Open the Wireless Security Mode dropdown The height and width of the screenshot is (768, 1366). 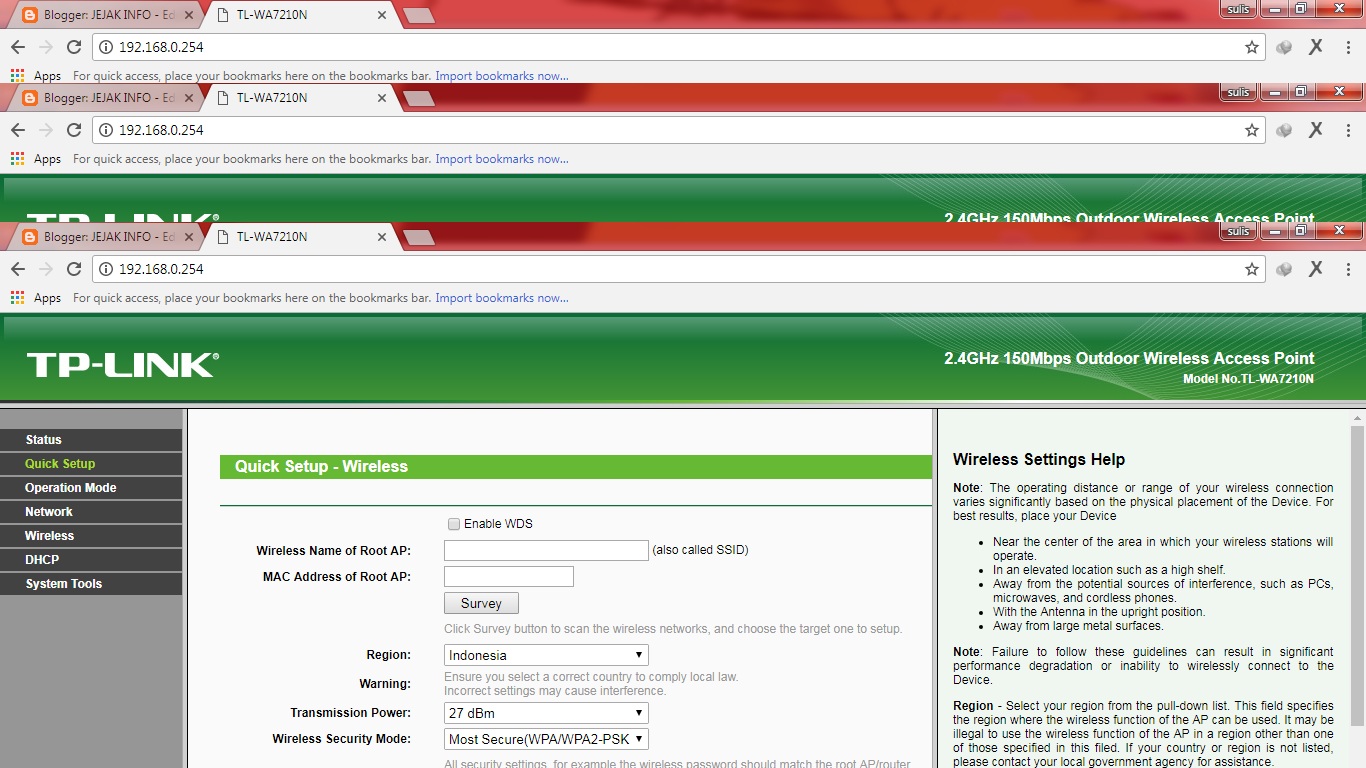(x=546, y=739)
